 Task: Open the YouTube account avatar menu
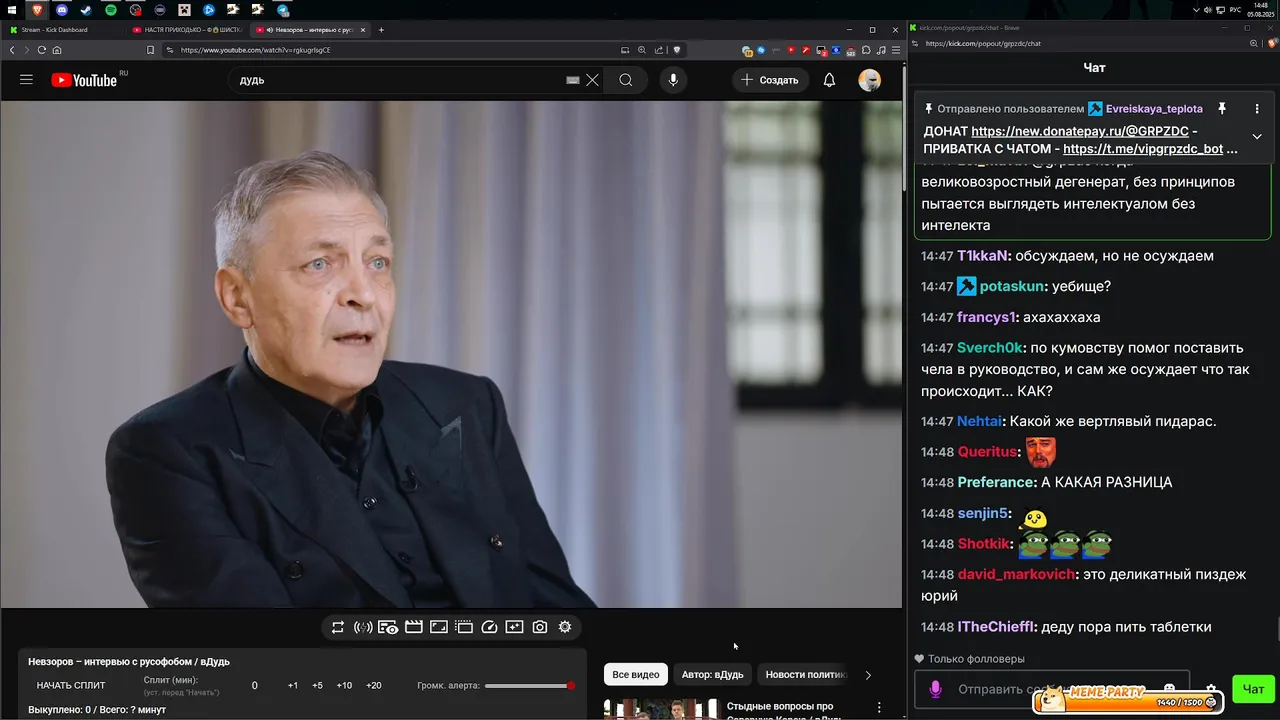870,80
